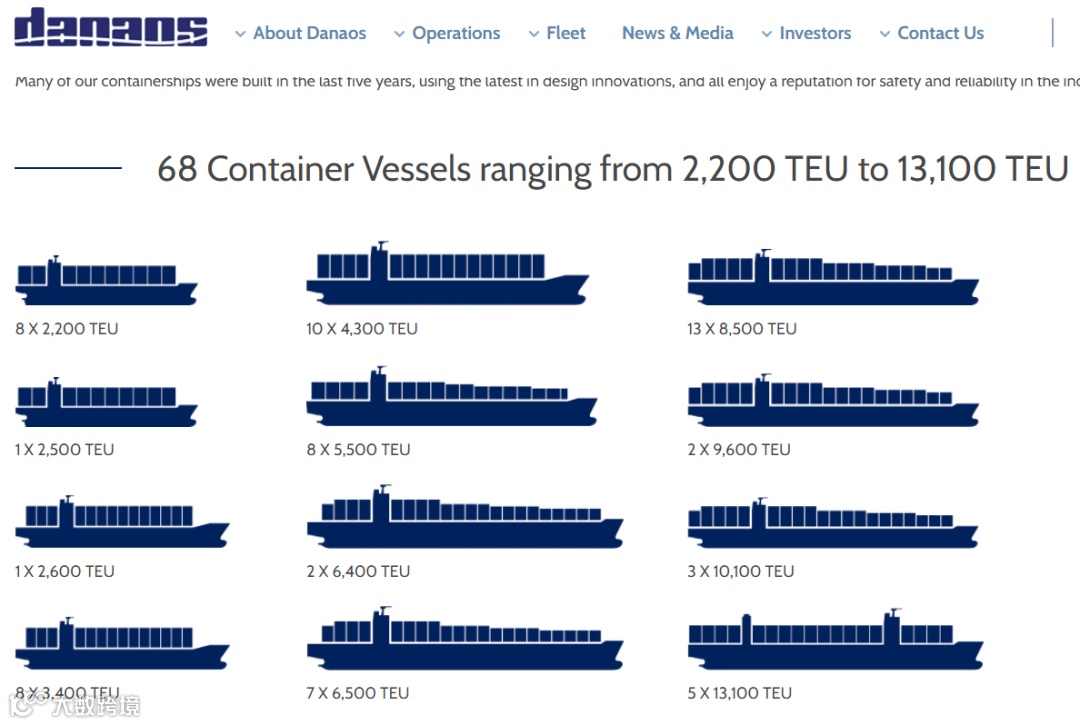Screen dimensions: 1080x725
Task: Click the 7 X 6,500 TEU label
Action: click(x=357, y=693)
